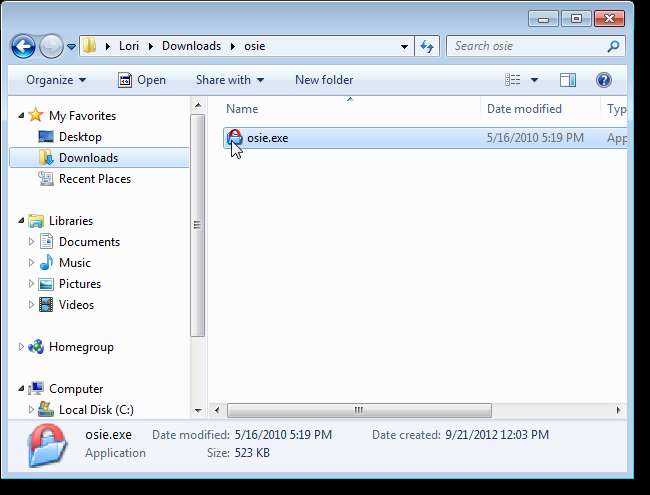Screen dimensions: 650x495
Task: Expand the arrow before Downloads breadcrumb
Action: (x=151, y=46)
